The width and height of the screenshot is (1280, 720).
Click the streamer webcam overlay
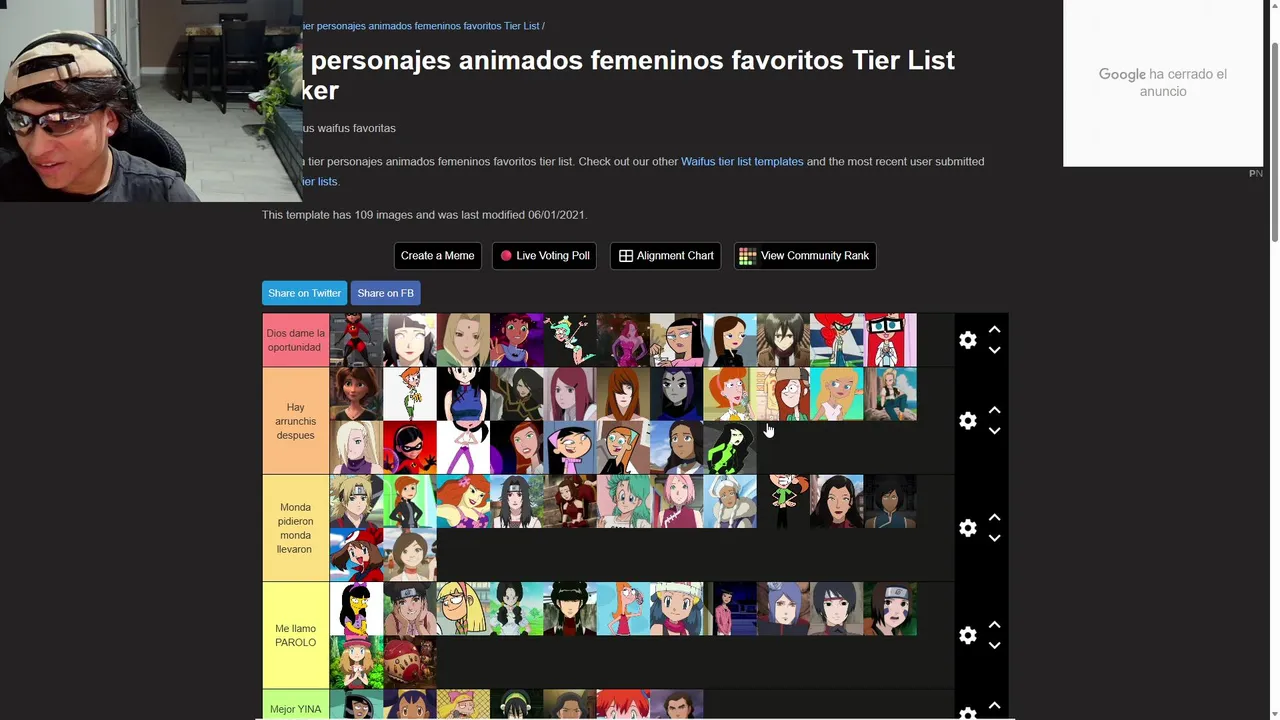pyautogui.click(x=151, y=100)
